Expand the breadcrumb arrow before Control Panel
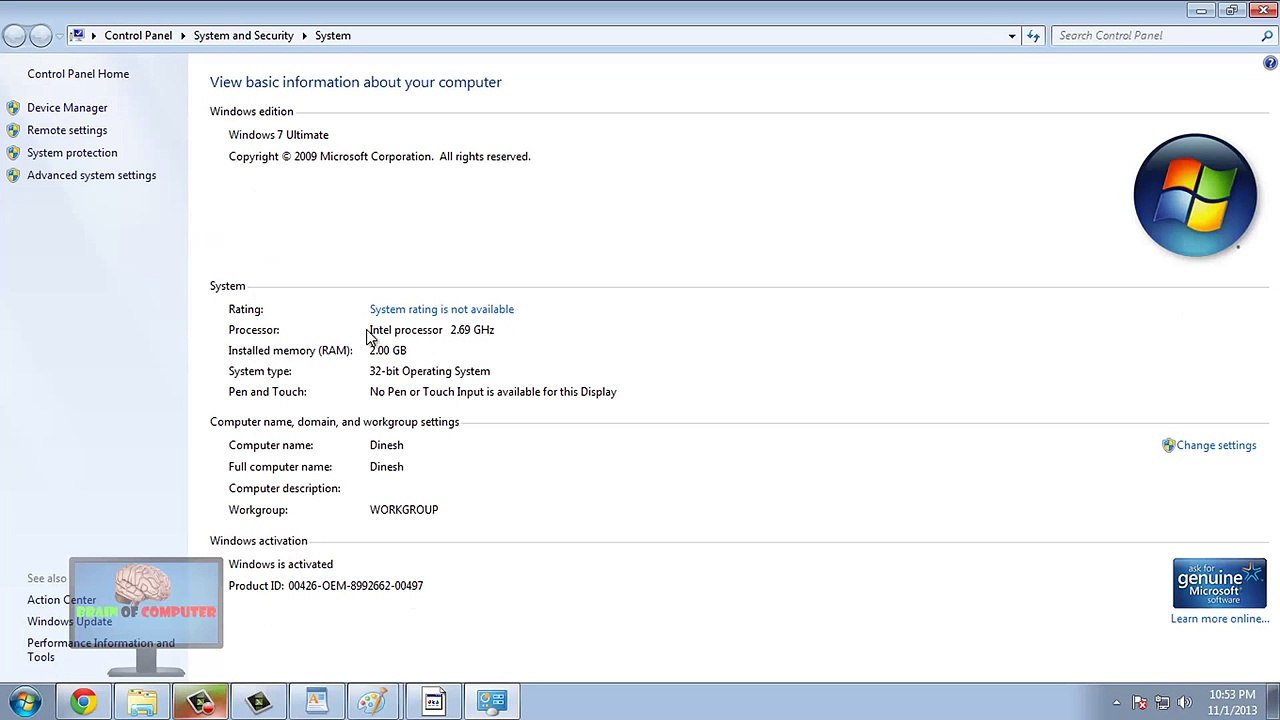The height and width of the screenshot is (720, 1280). coord(94,35)
